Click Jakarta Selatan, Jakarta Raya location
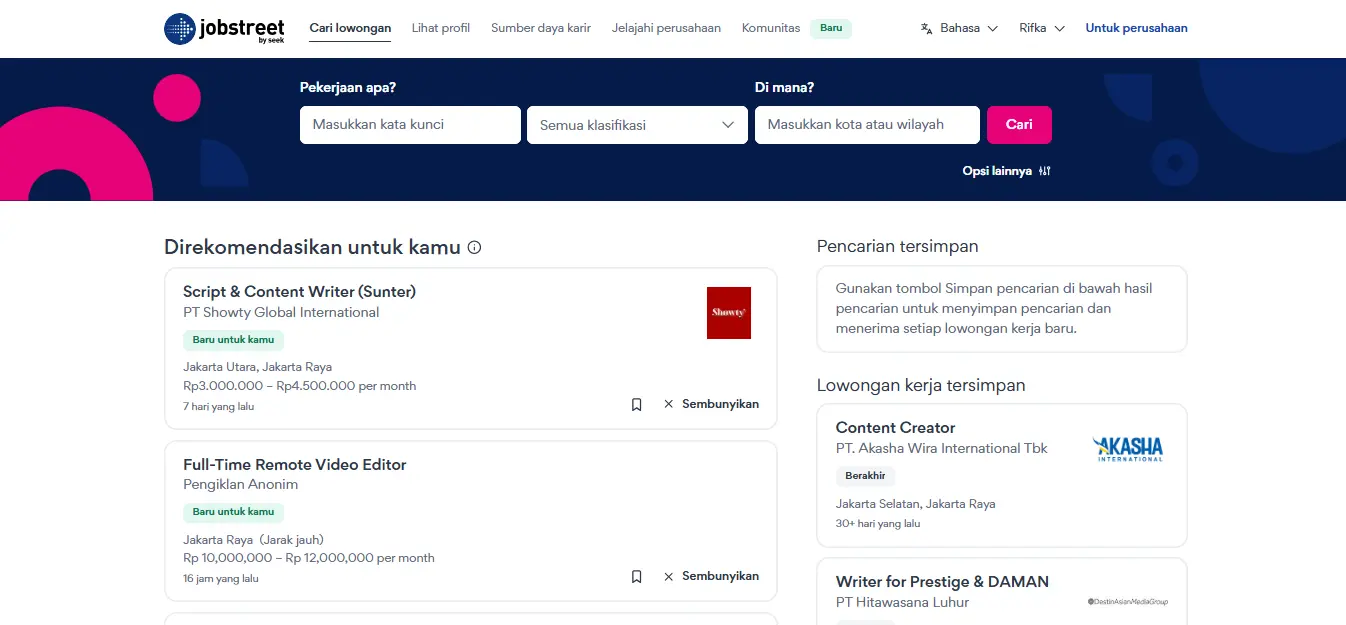This screenshot has width=1346, height=625. point(915,504)
